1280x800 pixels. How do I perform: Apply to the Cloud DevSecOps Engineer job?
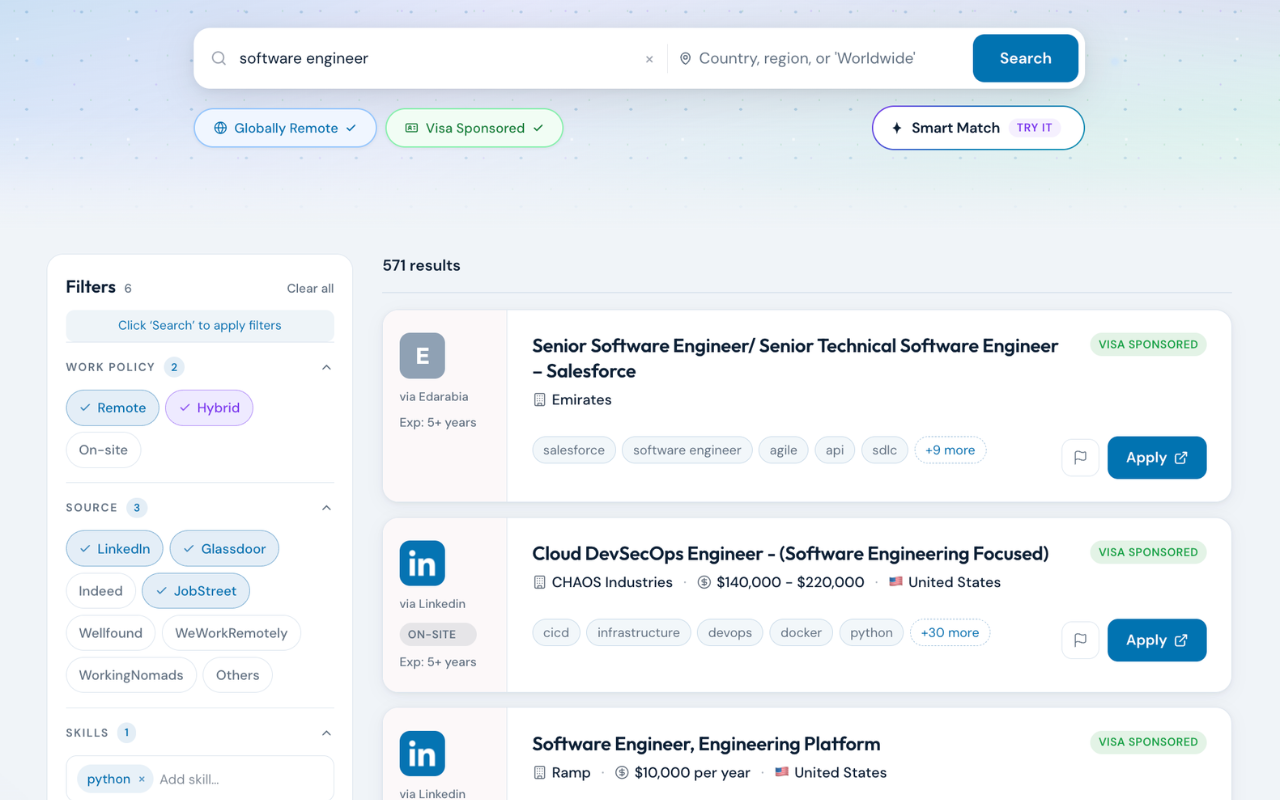point(1157,640)
